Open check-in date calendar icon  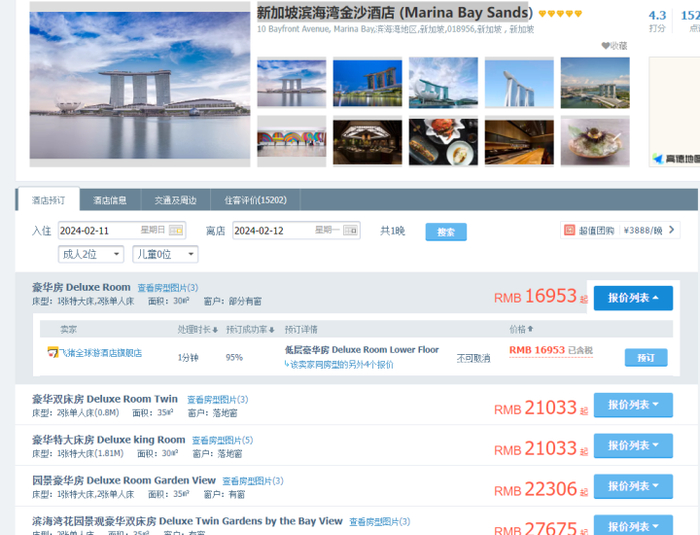pos(175,230)
